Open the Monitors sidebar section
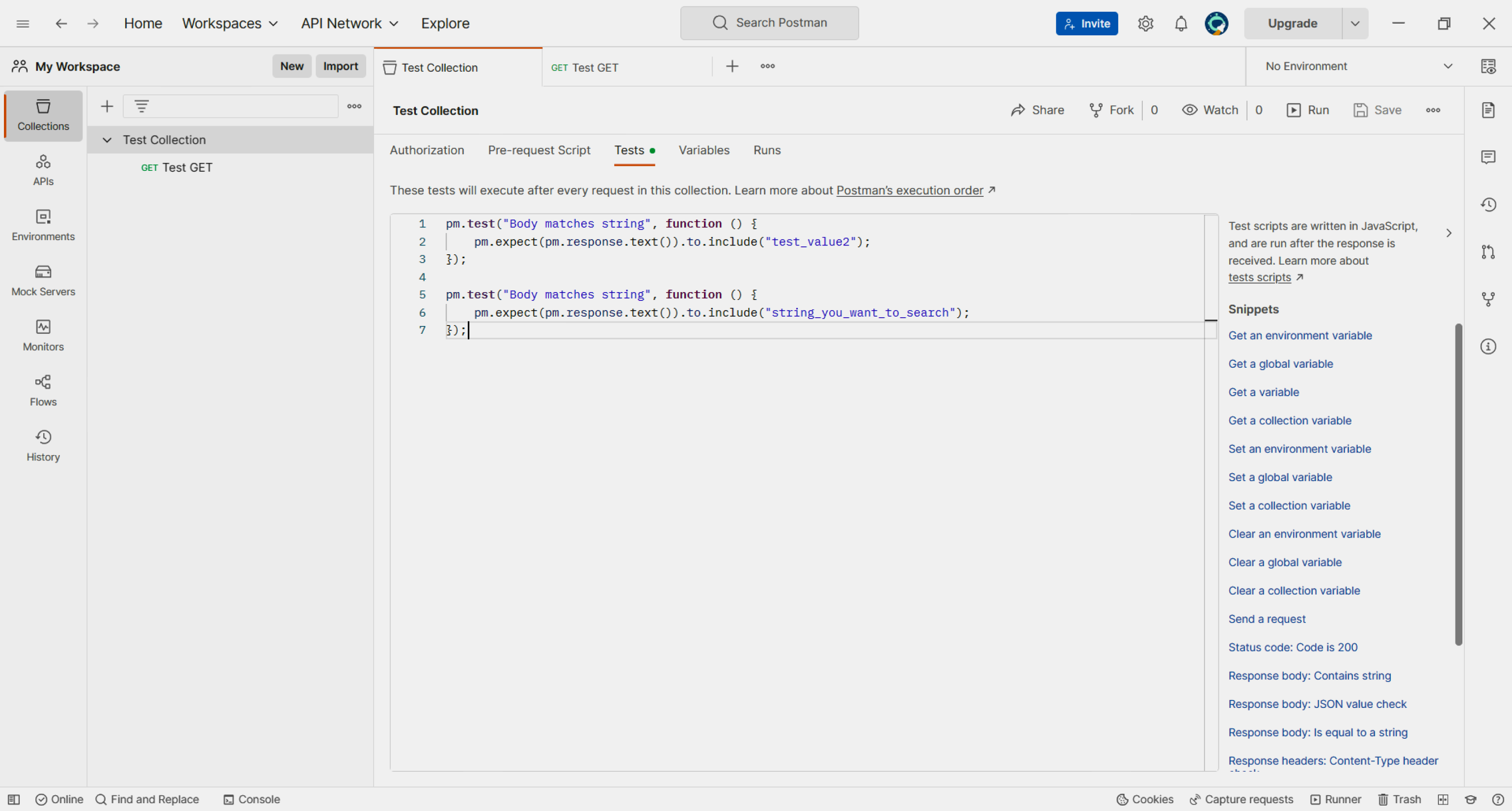This screenshot has height=811, width=1512. (x=43, y=335)
